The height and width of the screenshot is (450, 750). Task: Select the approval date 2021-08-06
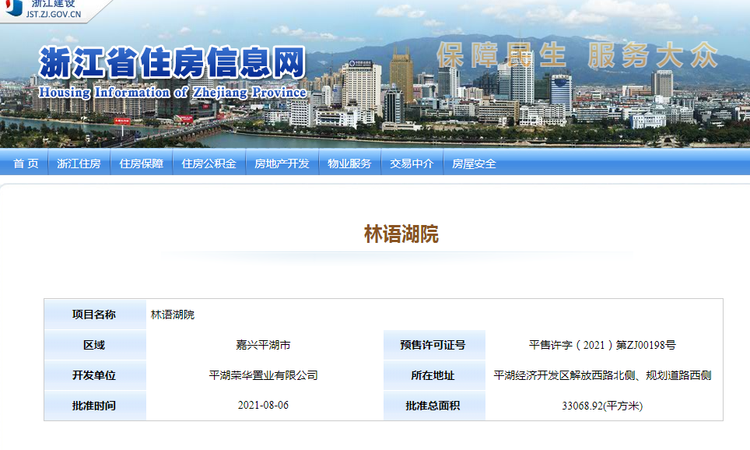click(x=263, y=405)
